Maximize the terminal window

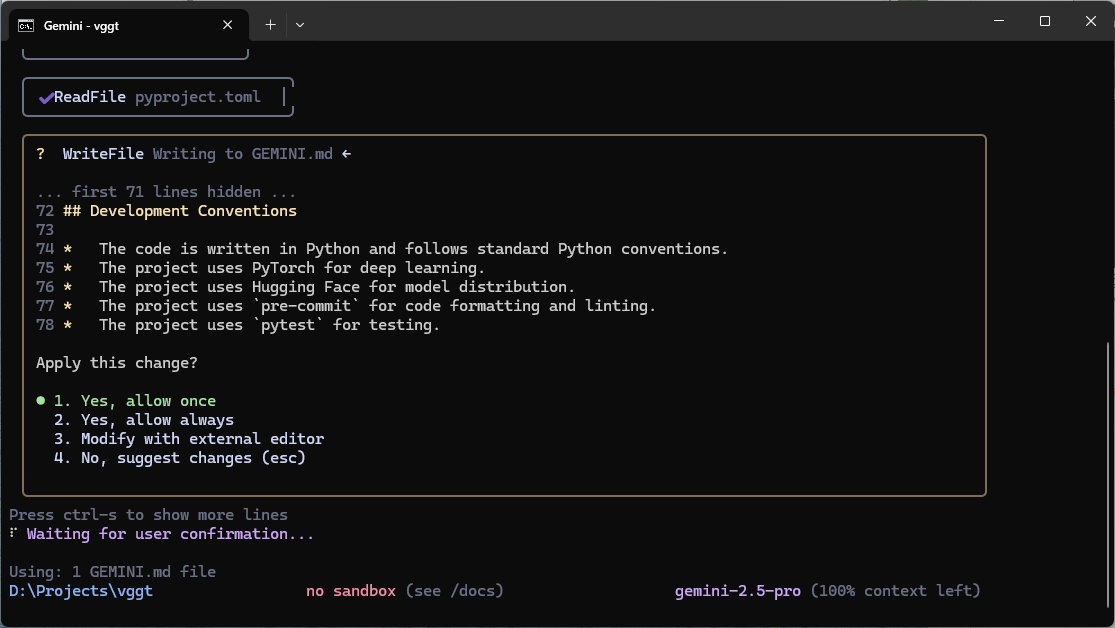(1045, 21)
